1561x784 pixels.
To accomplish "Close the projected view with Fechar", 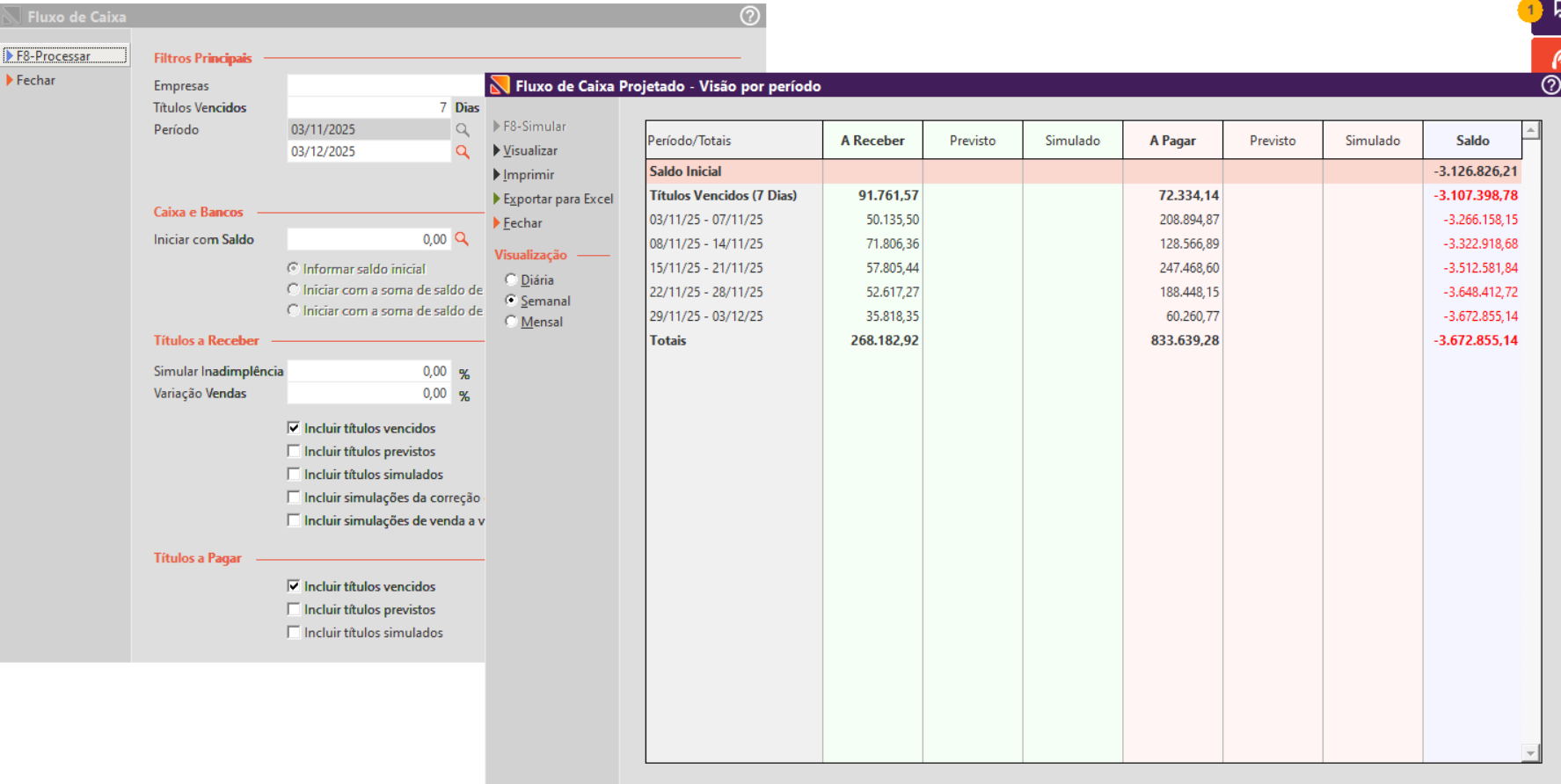I will tap(522, 223).
